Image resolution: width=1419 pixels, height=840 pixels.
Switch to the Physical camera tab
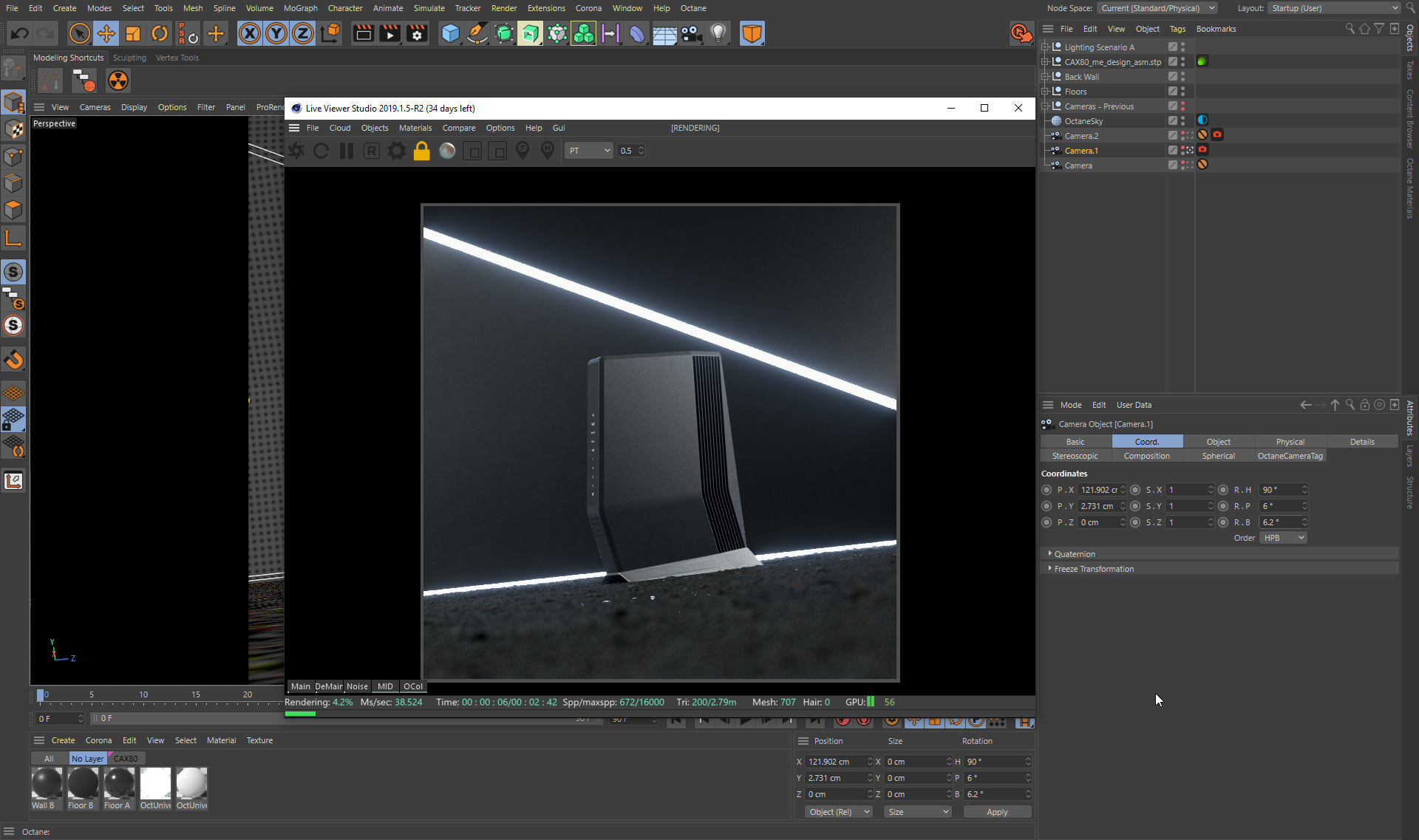tap(1290, 442)
